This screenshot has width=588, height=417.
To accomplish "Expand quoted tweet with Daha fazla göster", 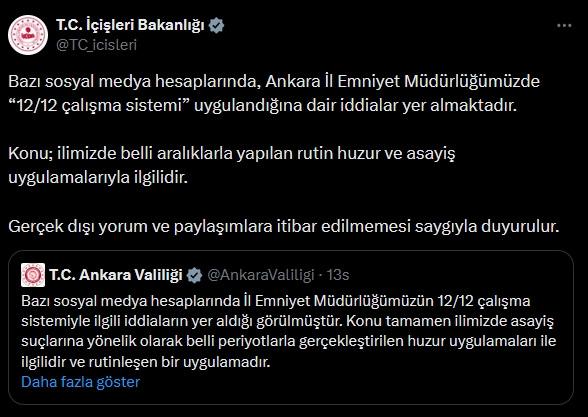I will coord(81,382).
